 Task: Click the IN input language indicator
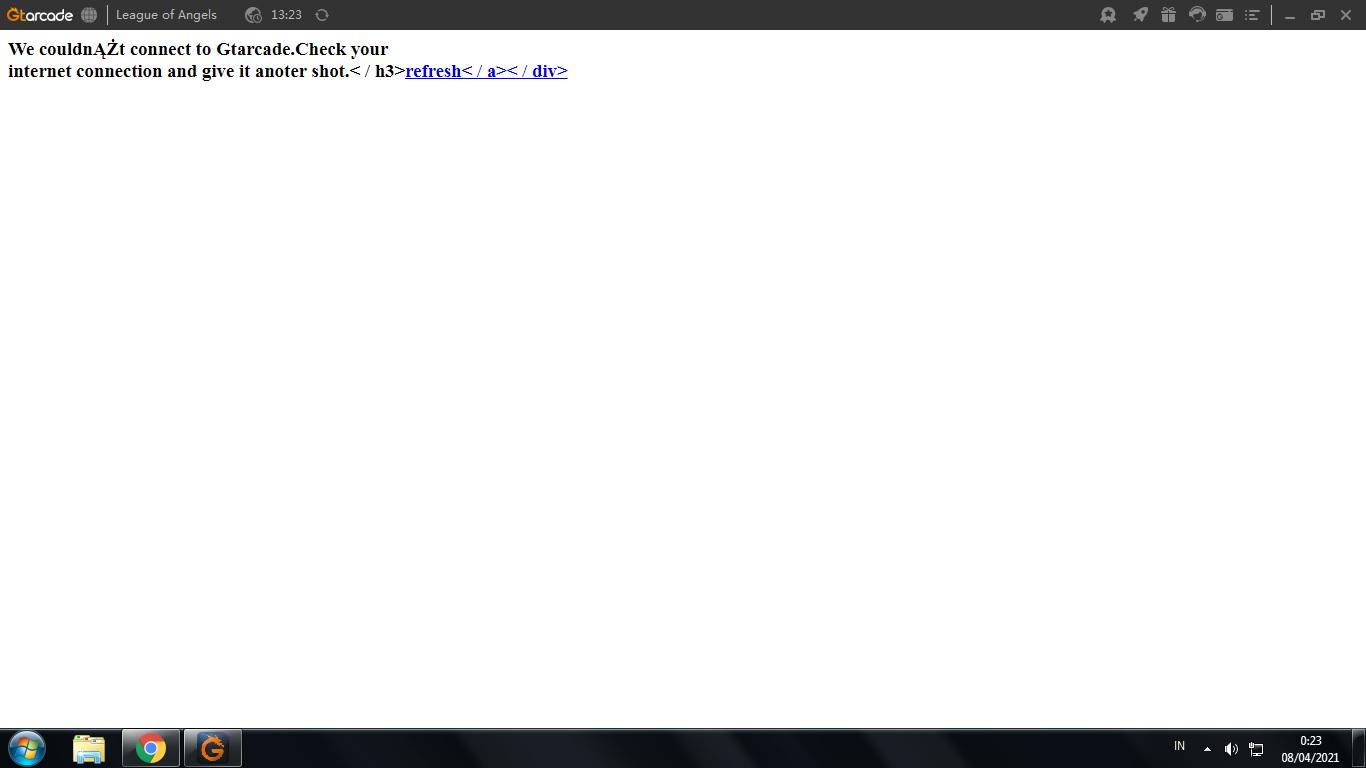click(x=1179, y=746)
